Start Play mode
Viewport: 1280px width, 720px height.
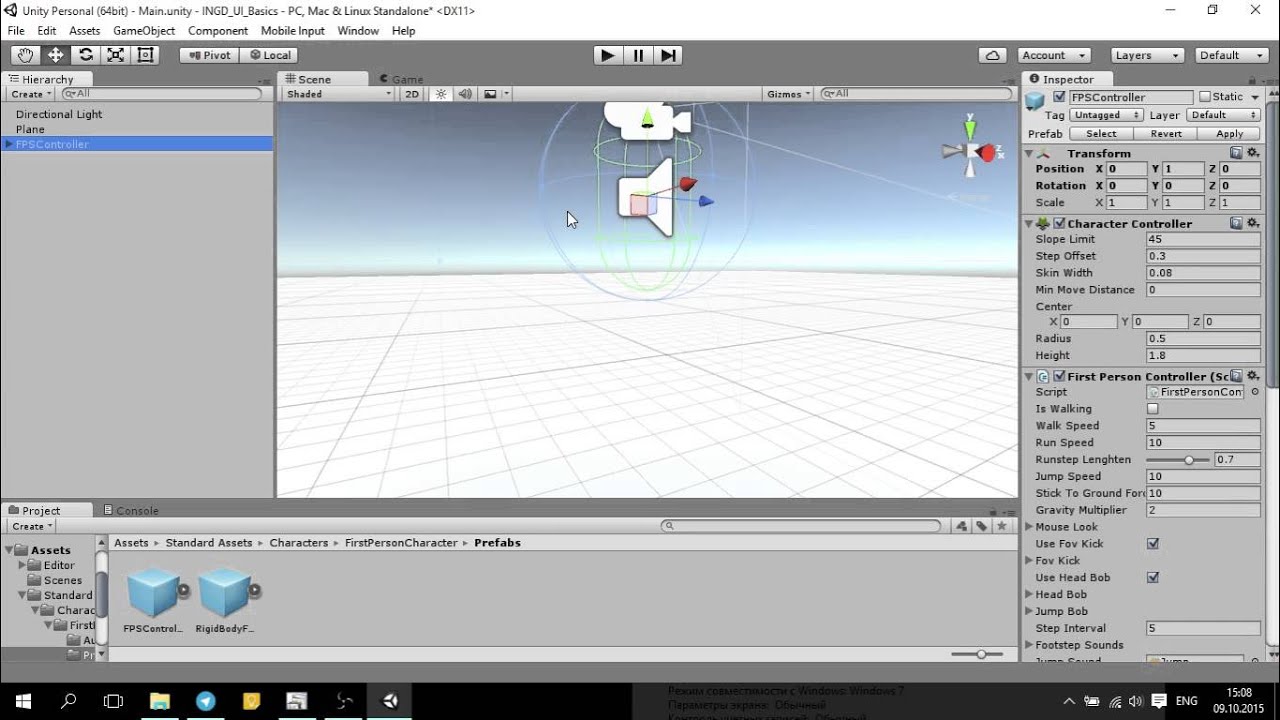[x=607, y=55]
